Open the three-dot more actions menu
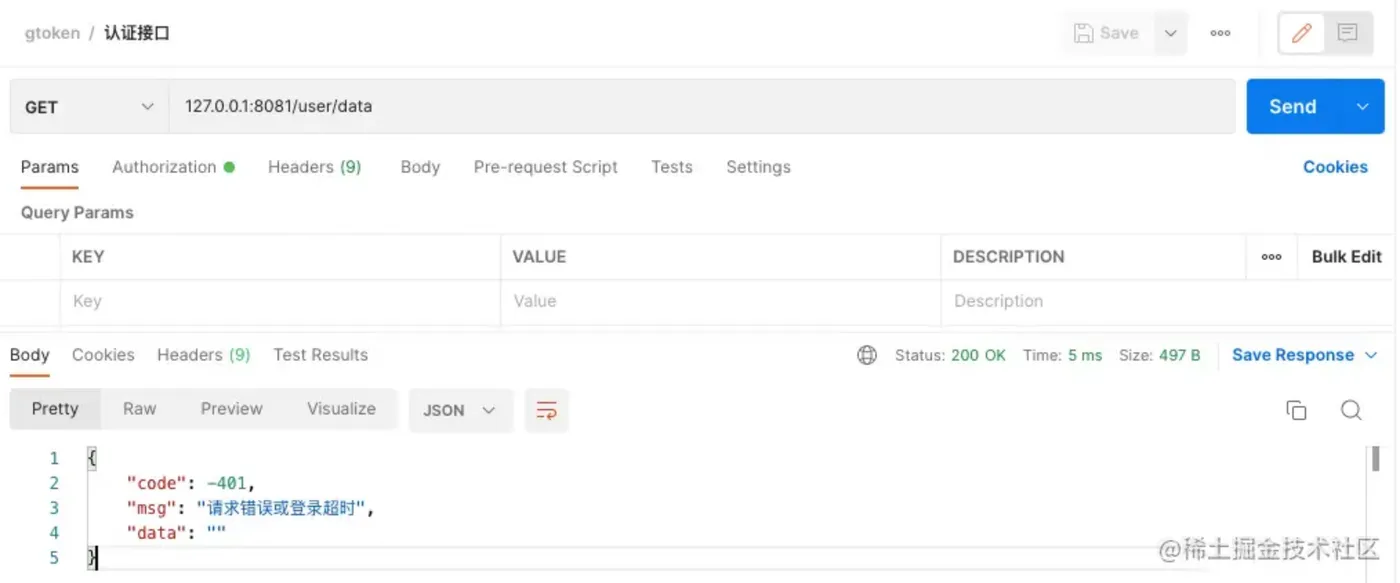Image resolution: width=1400 pixels, height=583 pixels. point(1220,33)
